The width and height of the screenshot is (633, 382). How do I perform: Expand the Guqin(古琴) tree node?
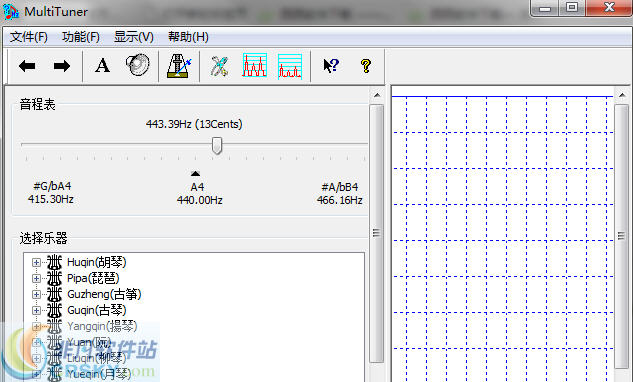pos(36,311)
